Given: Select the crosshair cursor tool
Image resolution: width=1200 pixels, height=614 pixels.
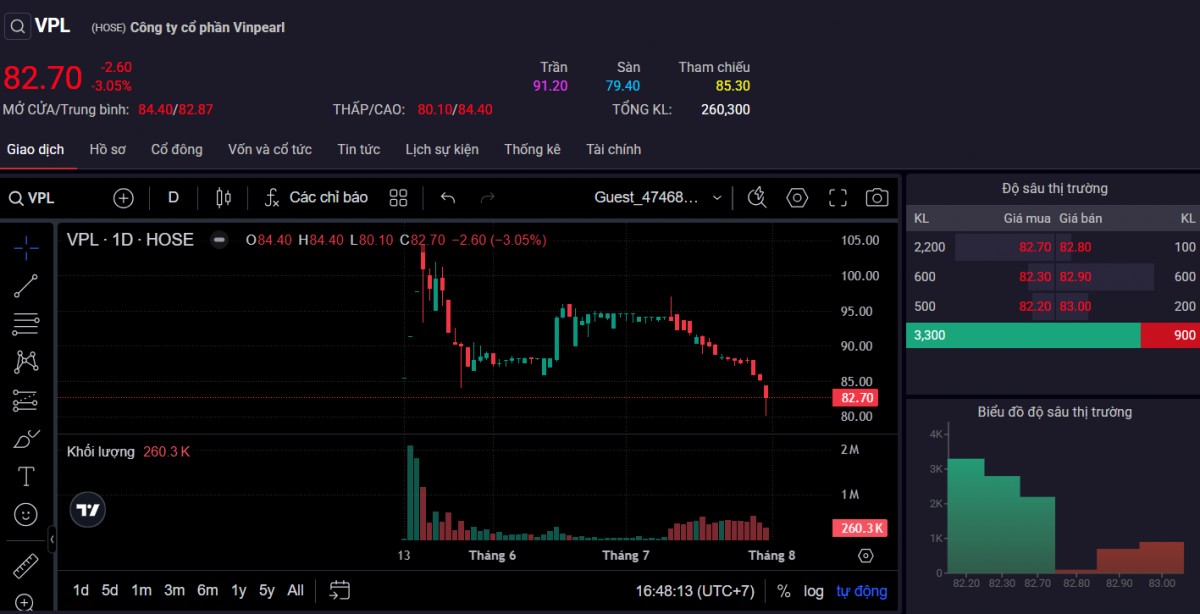Looking at the screenshot, I should pyautogui.click(x=26, y=245).
